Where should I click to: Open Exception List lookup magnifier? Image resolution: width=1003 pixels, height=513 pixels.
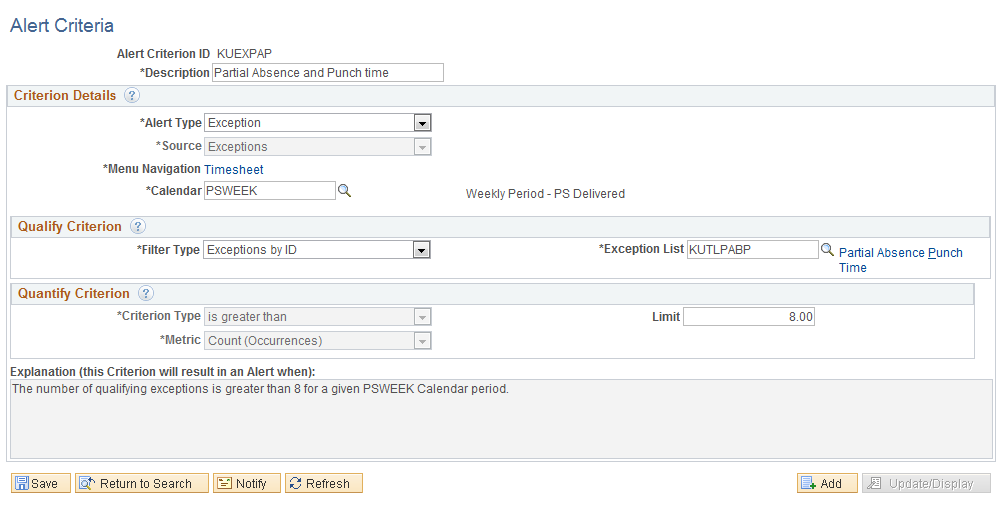click(827, 249)
